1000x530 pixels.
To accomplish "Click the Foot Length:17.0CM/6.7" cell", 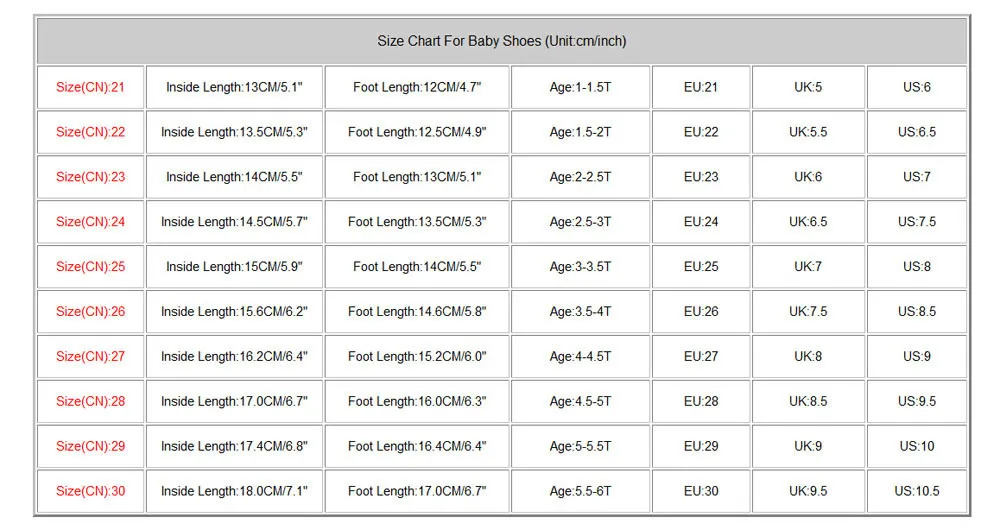I will [417, 491].
